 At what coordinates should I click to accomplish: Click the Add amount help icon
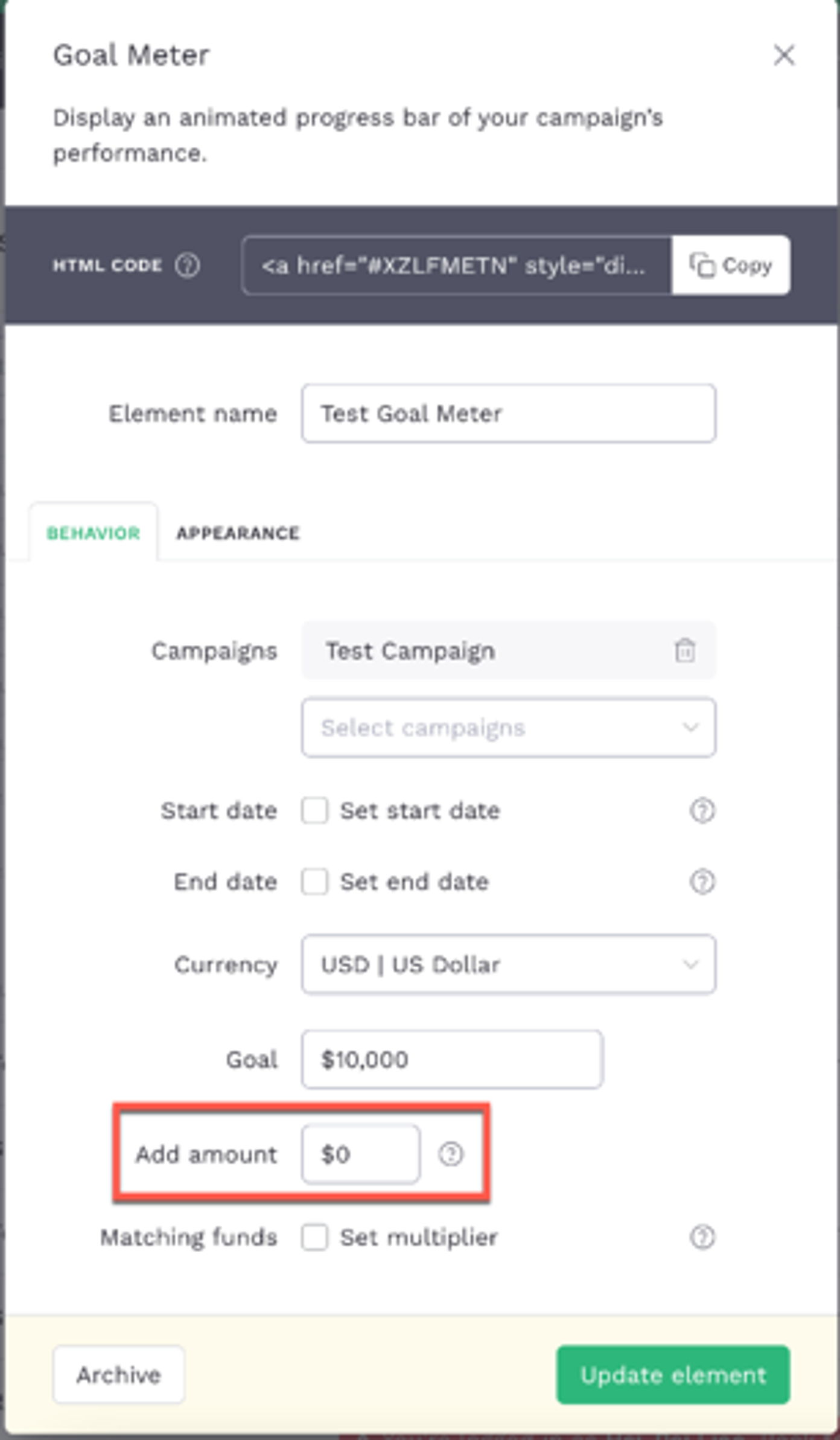tap(450, 1154)
